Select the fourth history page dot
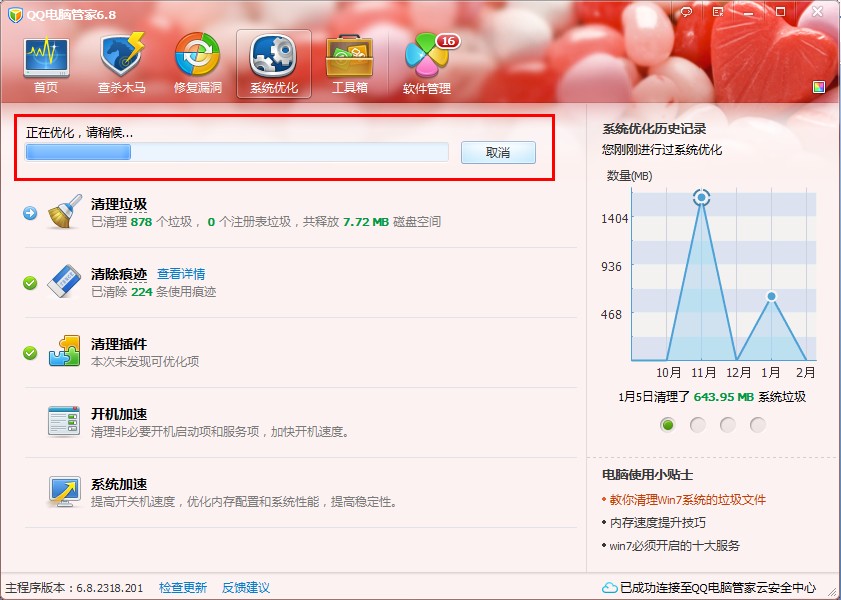Screen dimensions: 841x600 point(758,424)
